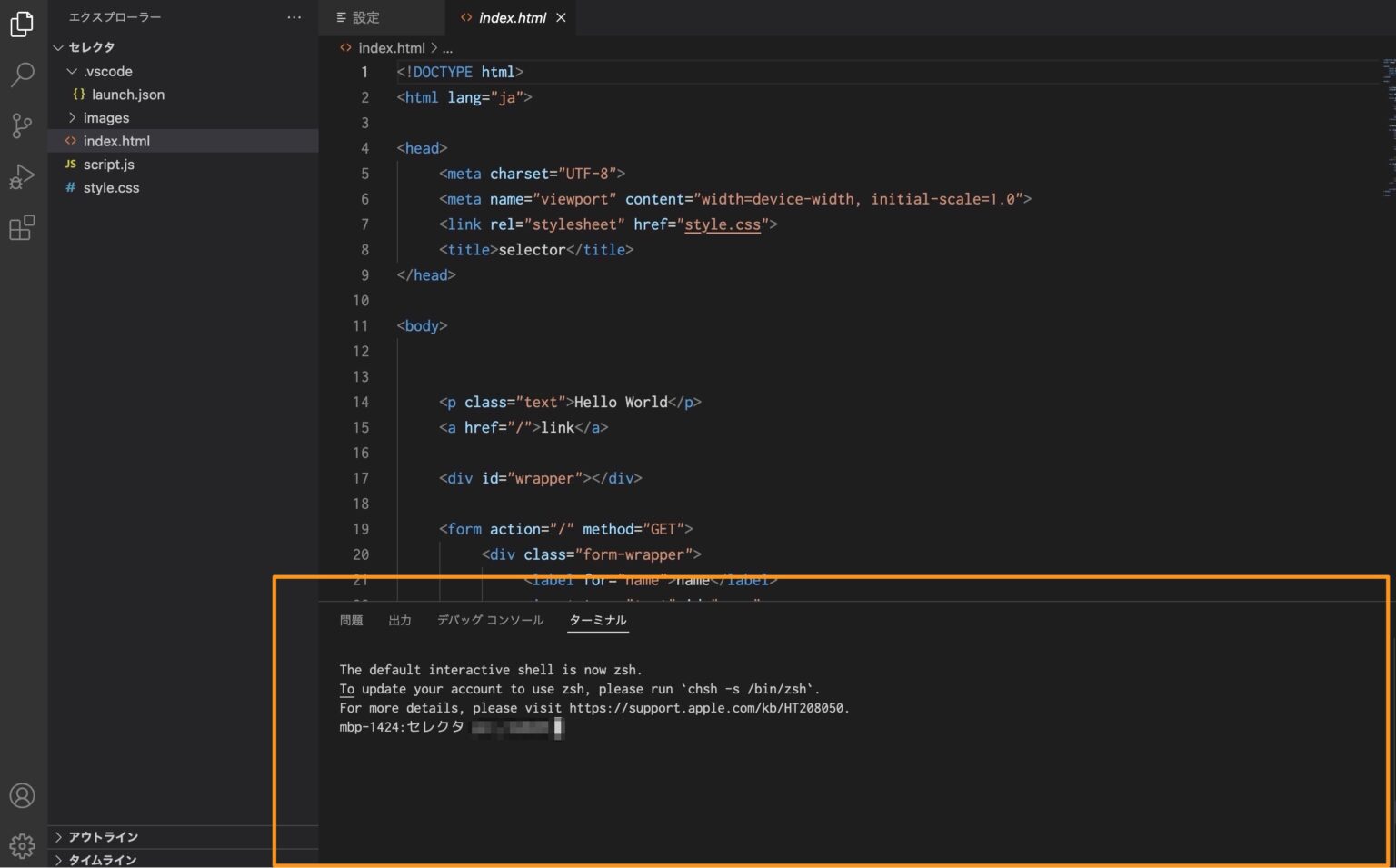Open the 問題 panel tab
This screenshot has width=1396, height=868.
[x=351, y=620]
